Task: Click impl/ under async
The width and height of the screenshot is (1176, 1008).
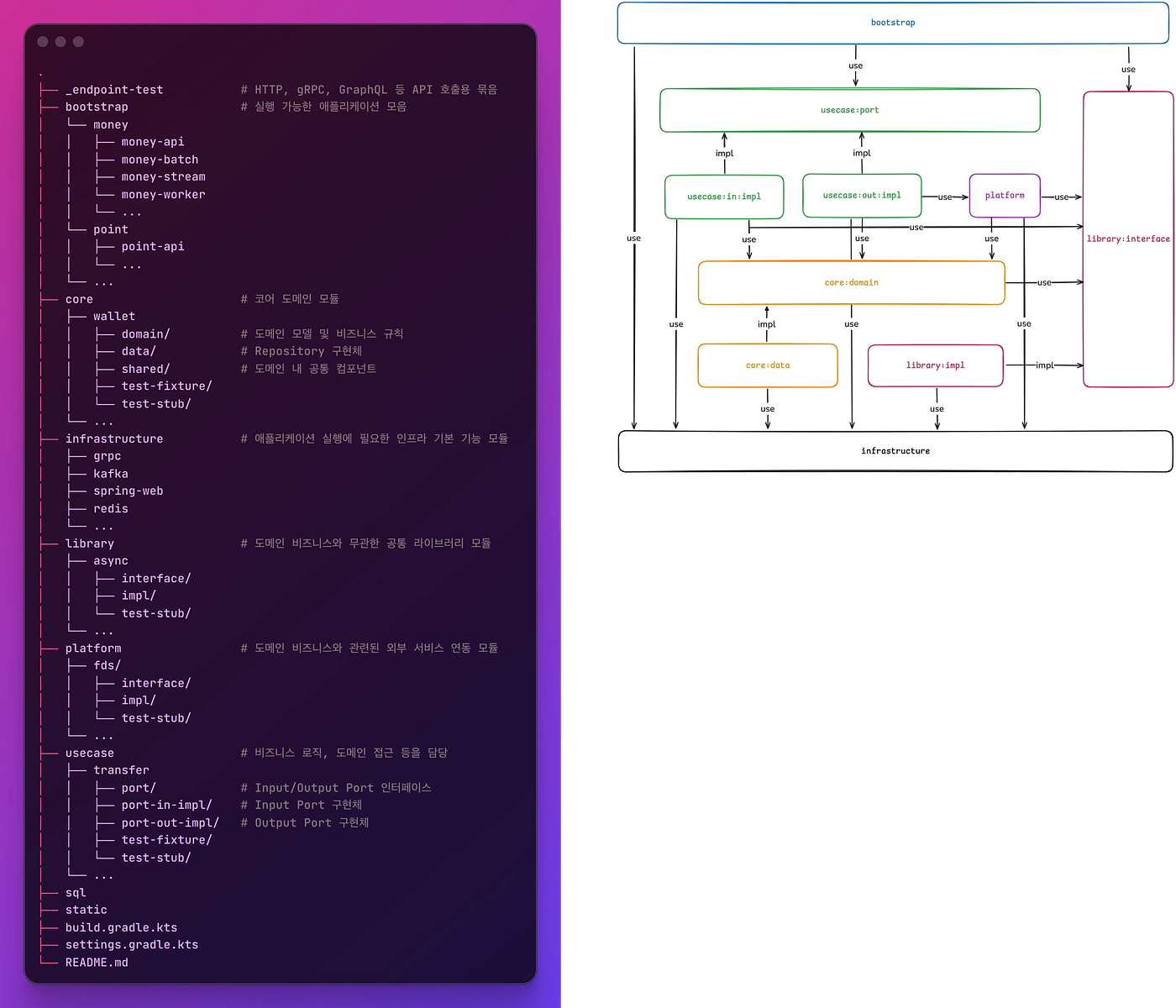Action: coord(139,596)
